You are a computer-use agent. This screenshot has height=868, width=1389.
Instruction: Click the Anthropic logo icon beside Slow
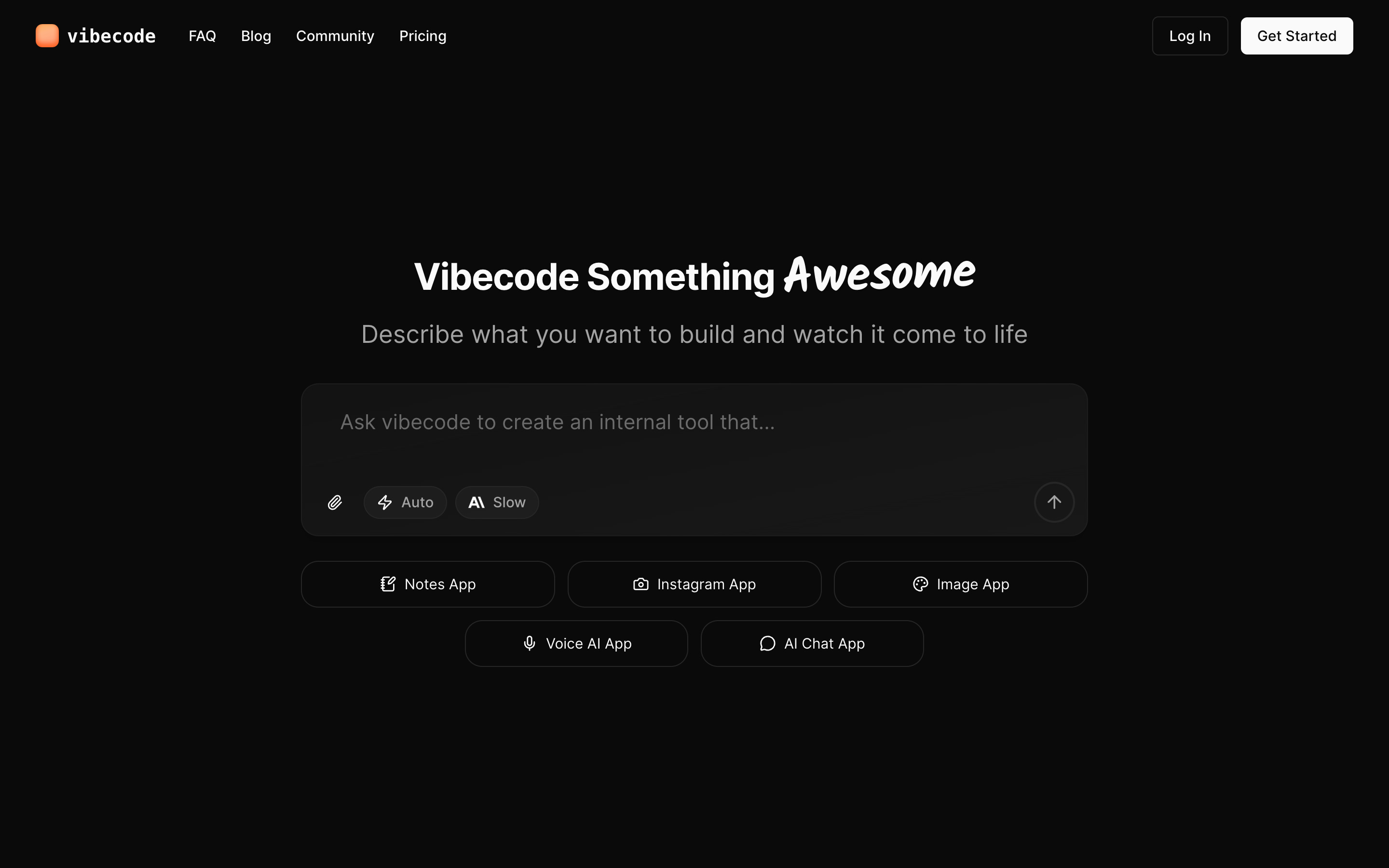[477, 502]
